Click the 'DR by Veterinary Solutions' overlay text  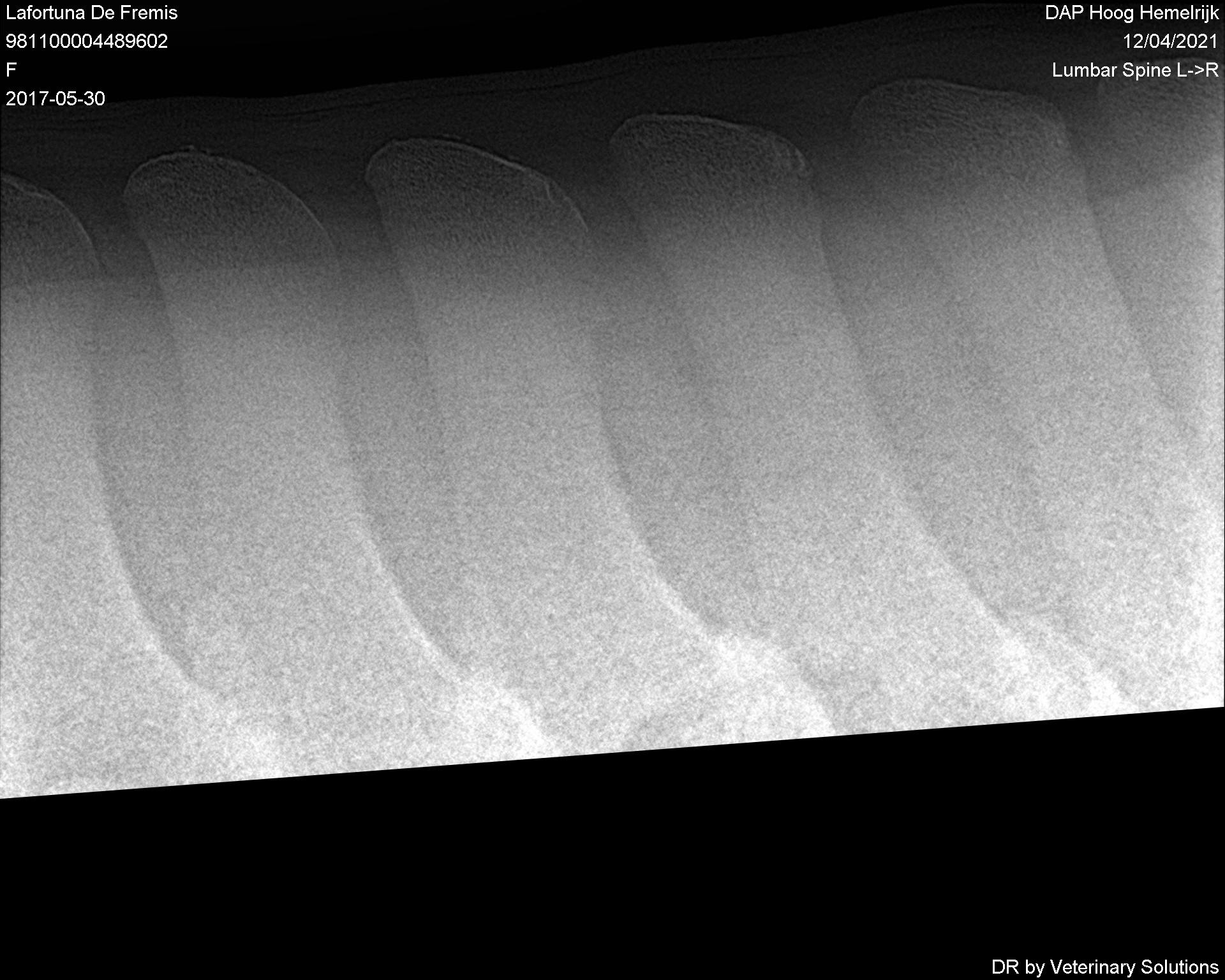[1105, 967]
